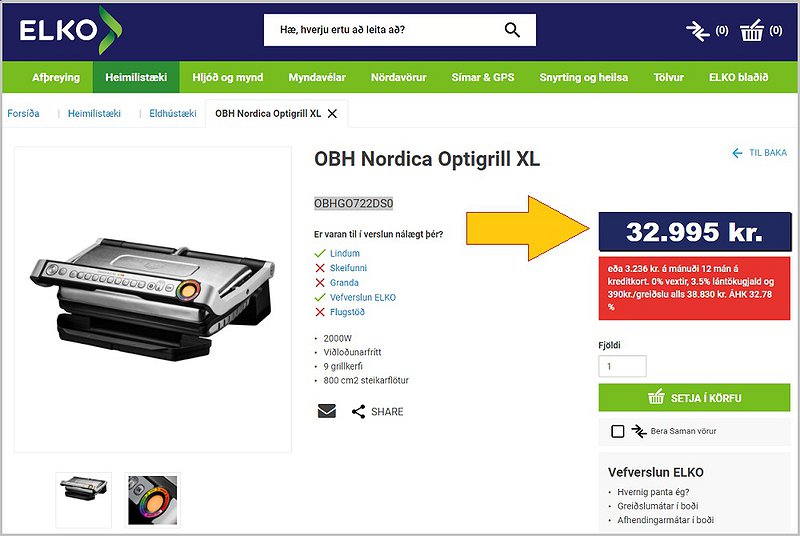Select the color dial thumbnail image

point(153,500)
